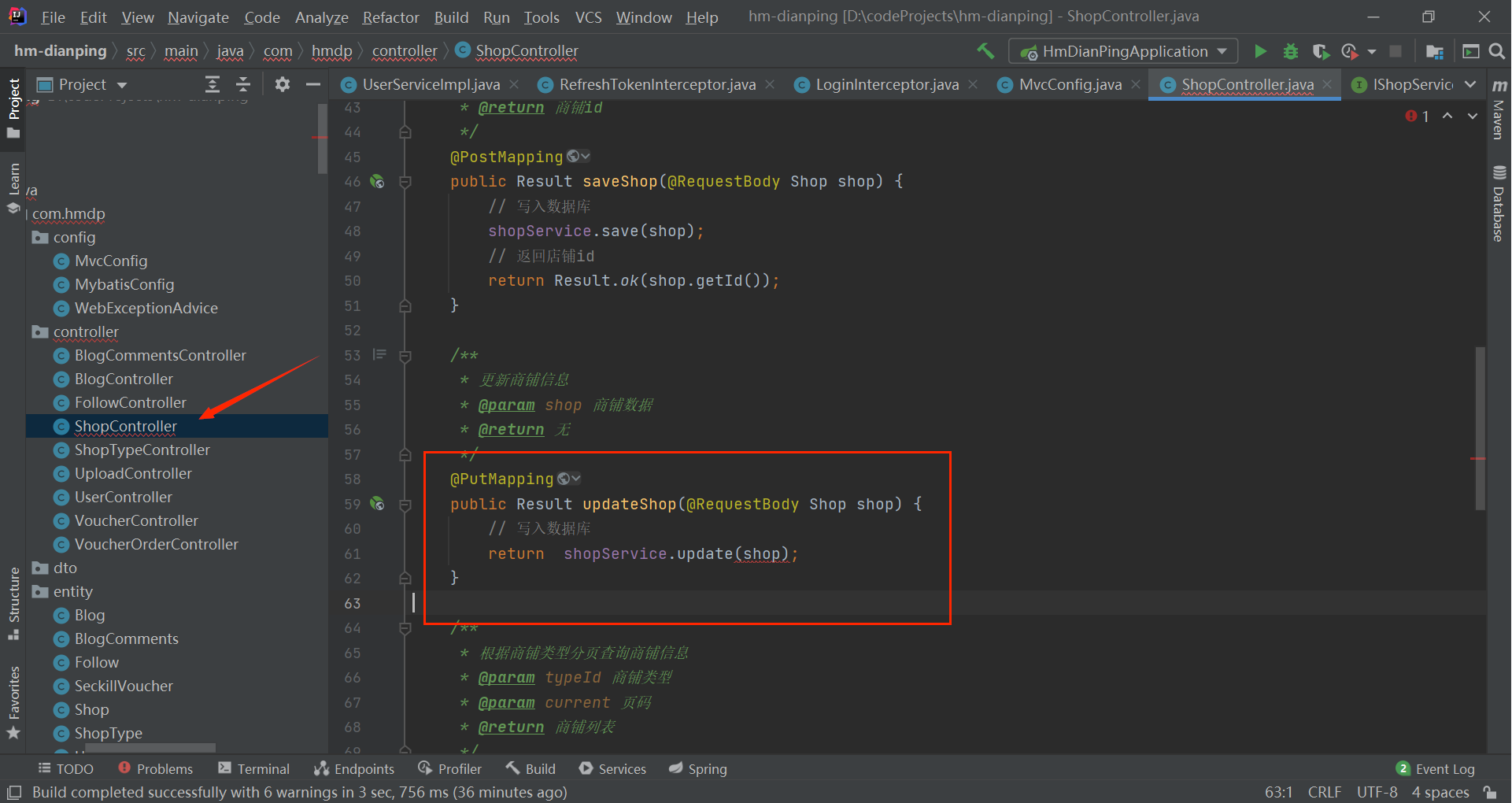This screenshot has height=803, width=1512.
Task: Fold the Javadoc comment at line 53
Action: coord(405,356)
